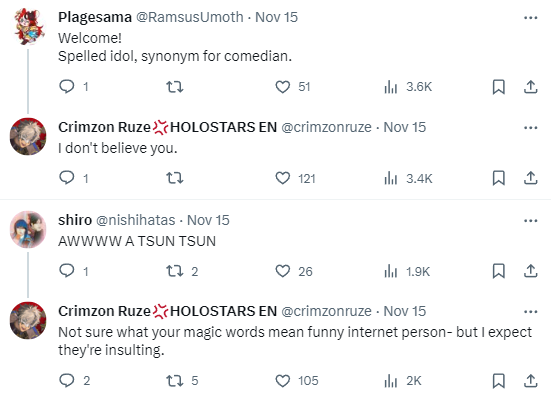Open @RamsusUmoth profile handle link
Screen dimensions: 551x395
tap(190, 17)
